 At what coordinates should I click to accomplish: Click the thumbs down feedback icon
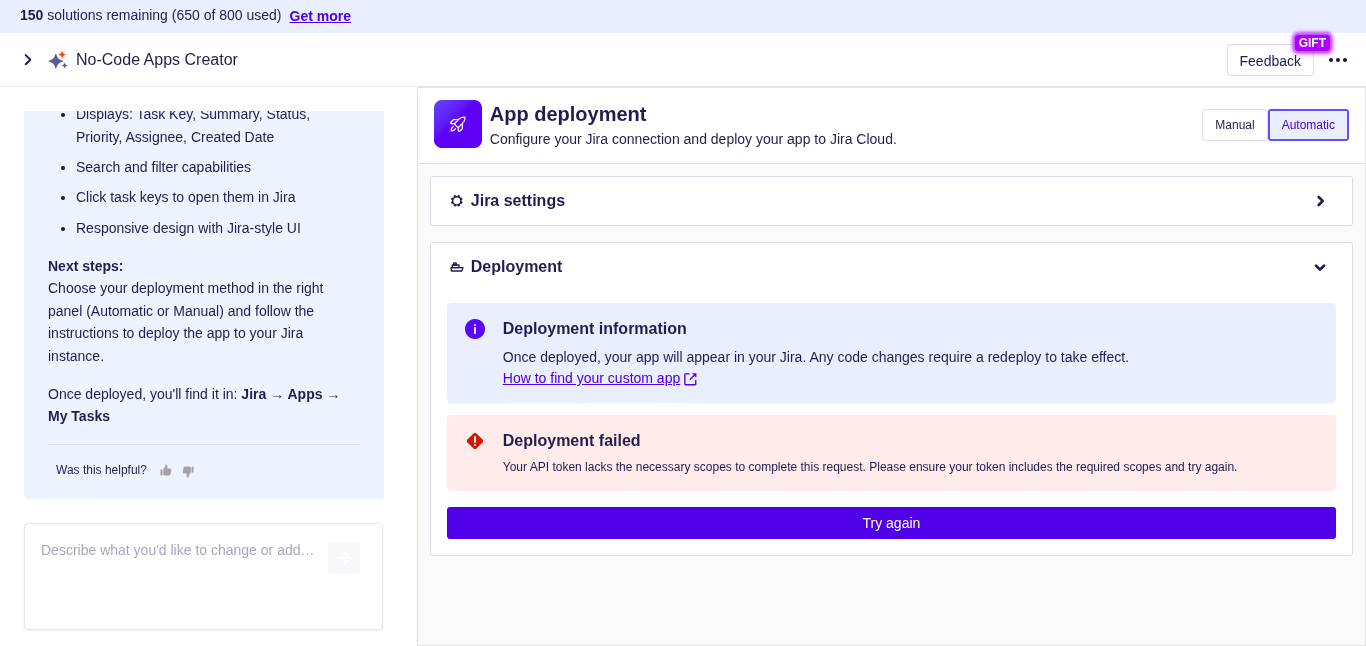[x=188, y=470]
